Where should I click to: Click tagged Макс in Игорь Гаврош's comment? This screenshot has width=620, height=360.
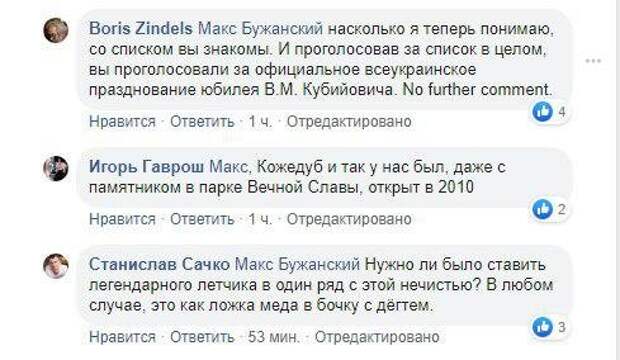tap(228, 167)
